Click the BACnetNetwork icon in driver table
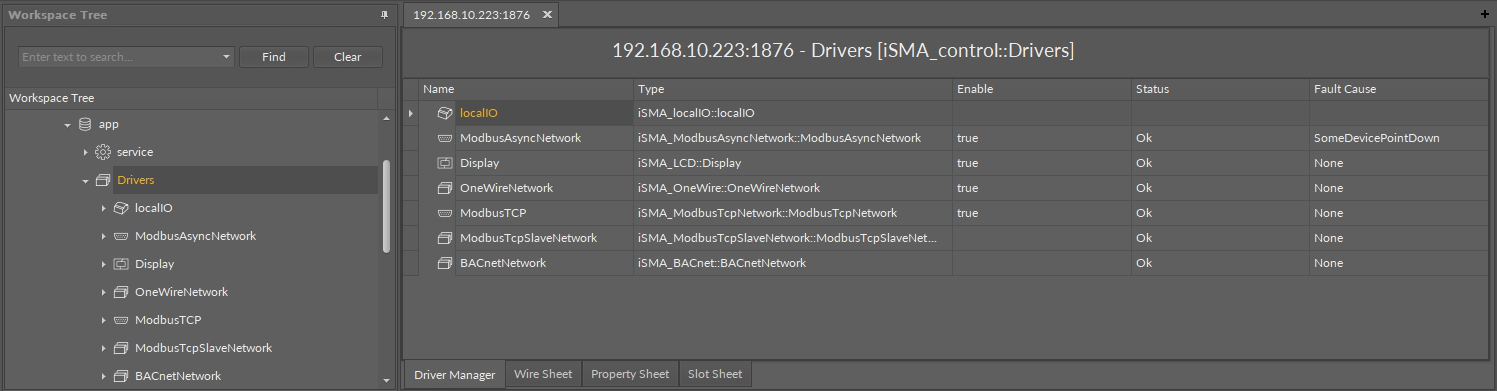The width and height of the screenshot is (1497, 391). pyautogui.click(x=445, y=263)
